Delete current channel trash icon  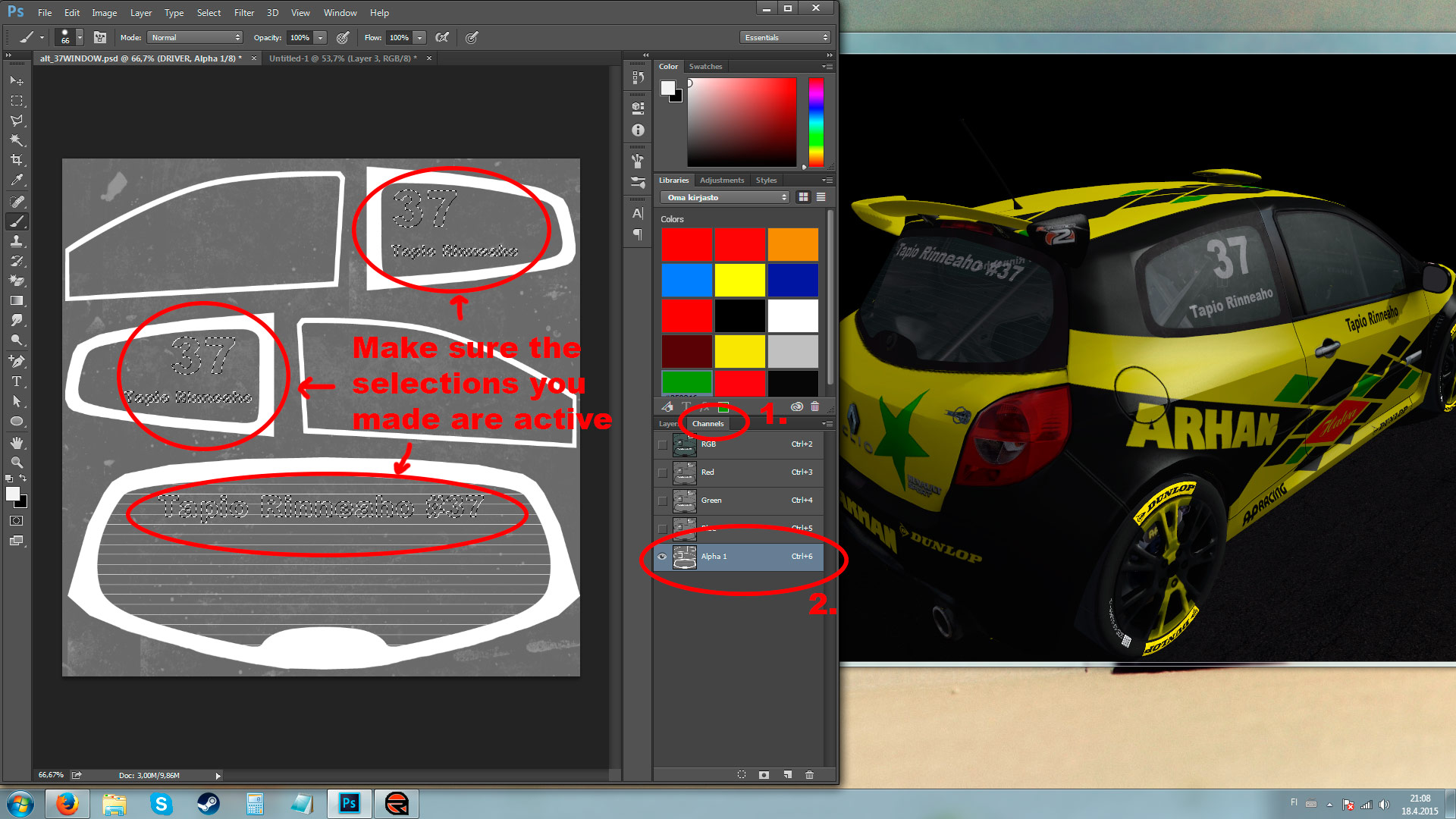(x=809, y=775)
